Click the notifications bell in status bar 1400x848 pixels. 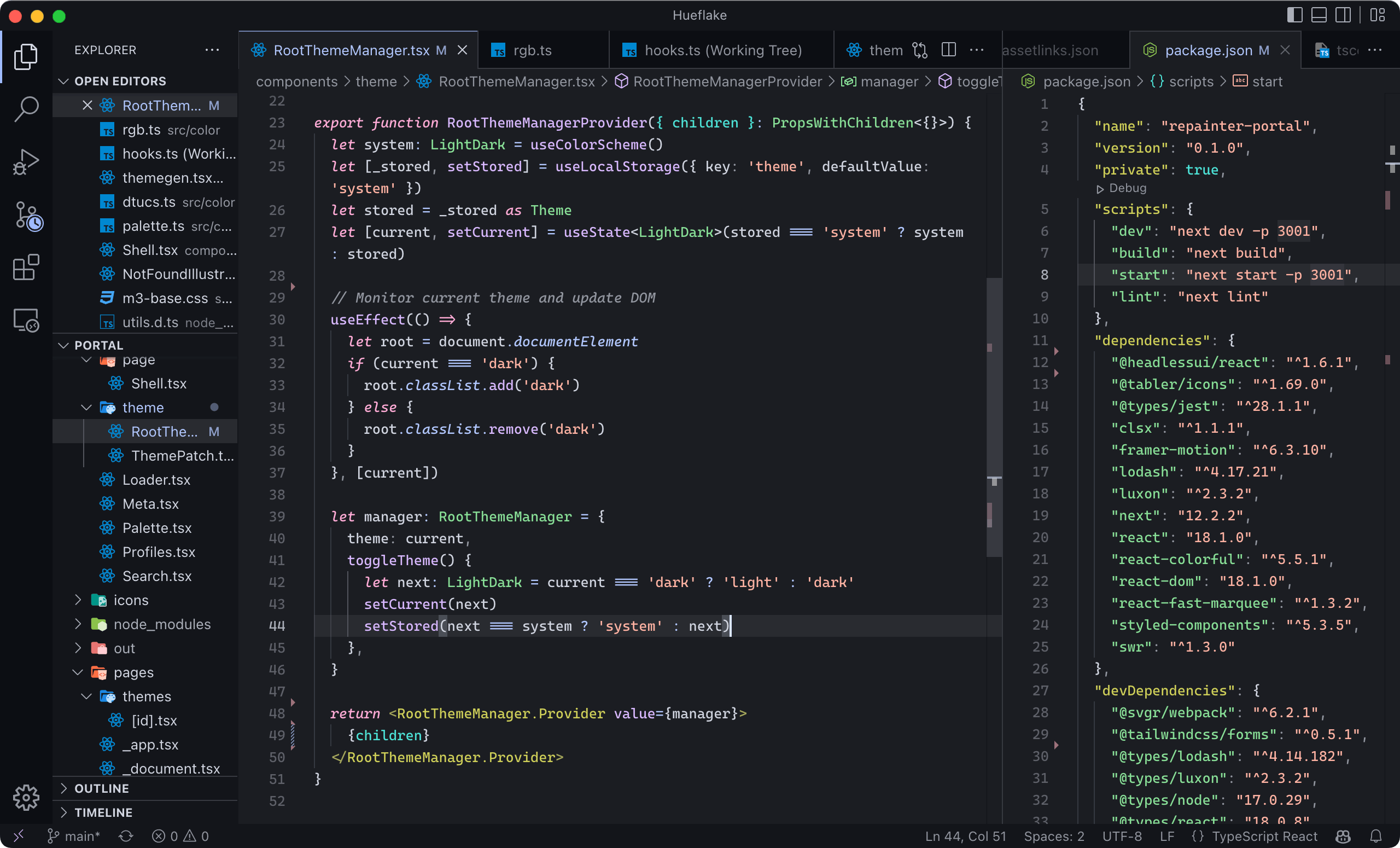(1375, 836)
